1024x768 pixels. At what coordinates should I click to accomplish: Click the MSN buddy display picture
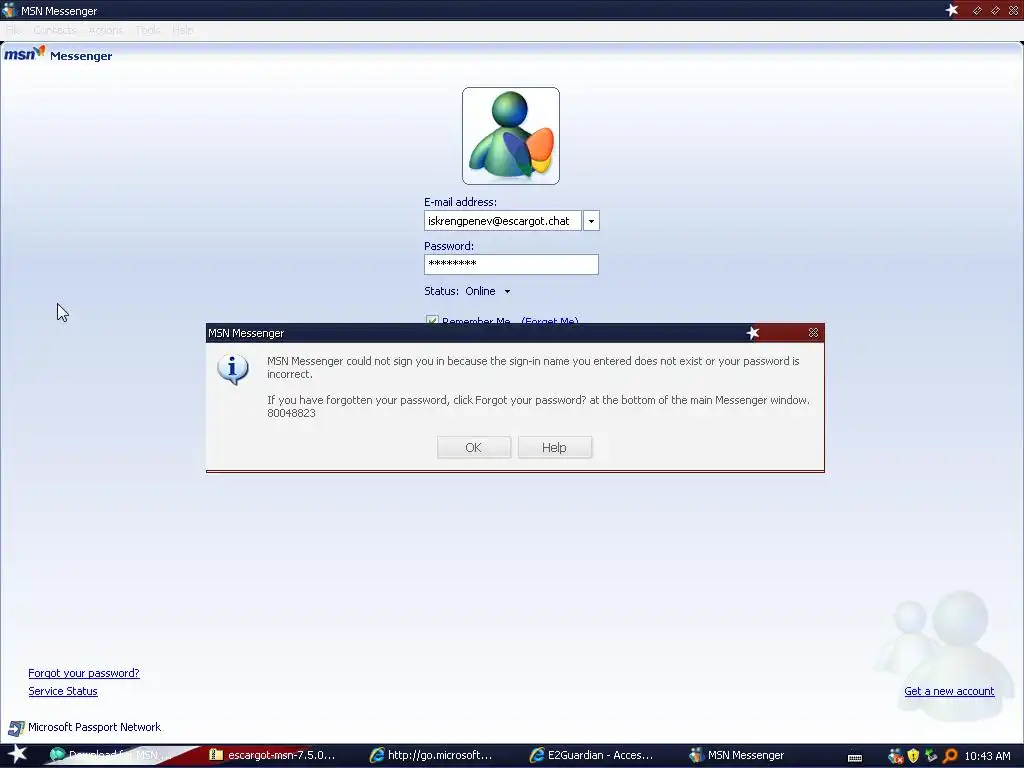511,136
